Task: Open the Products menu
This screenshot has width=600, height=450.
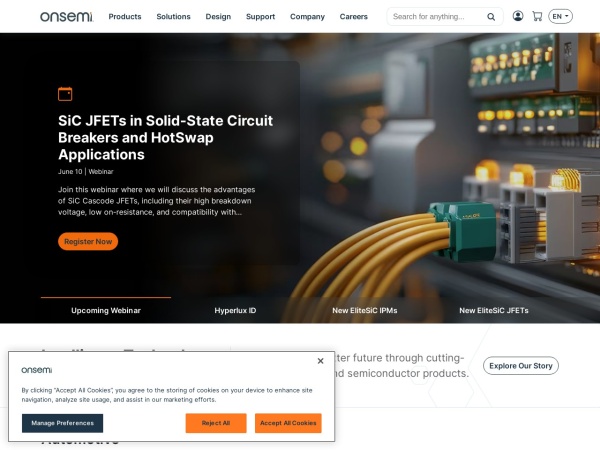Action: [125, 16]
